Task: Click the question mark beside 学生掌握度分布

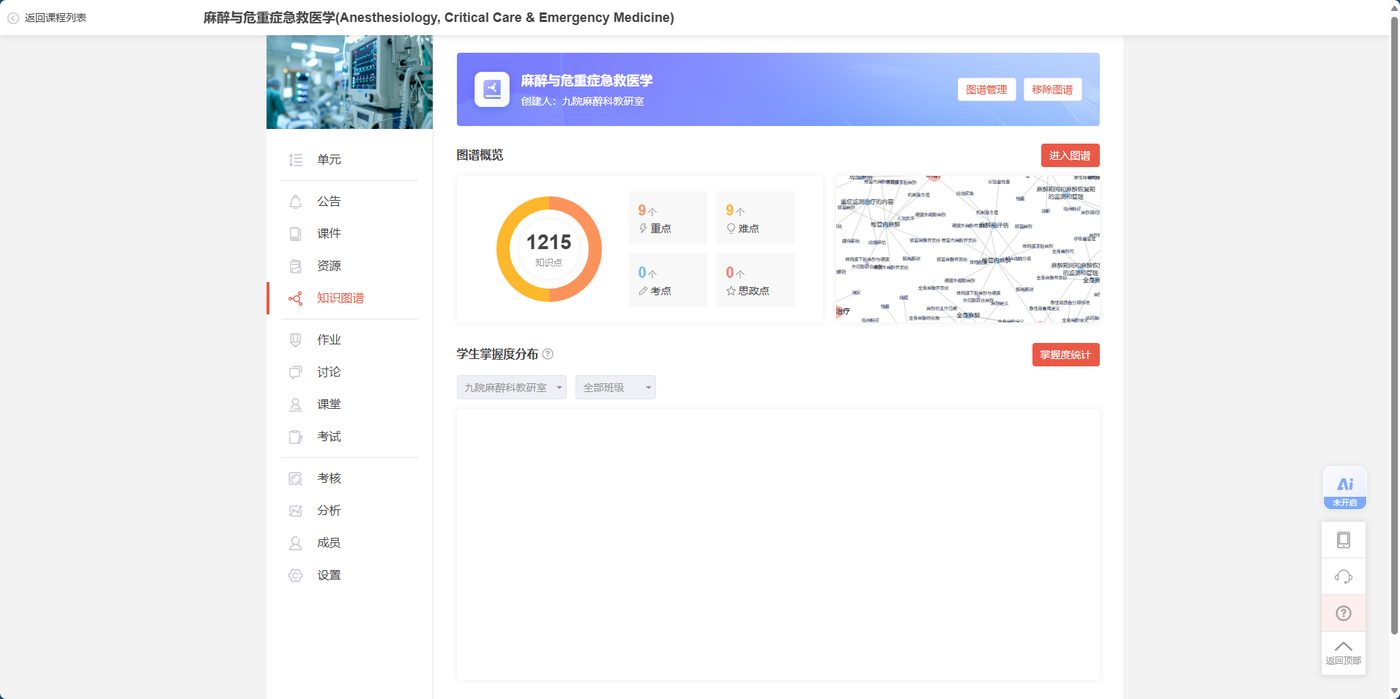Action: pyautogui.click(x=548, y=354)
